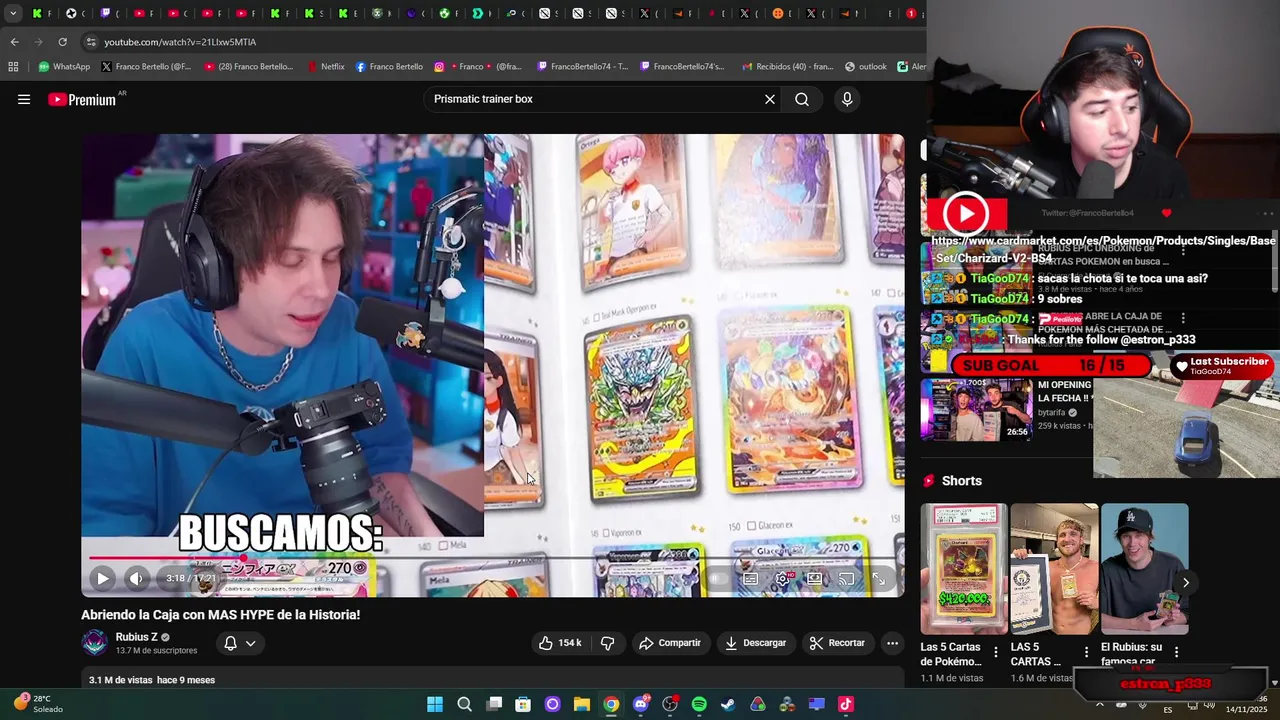Open Discord from the taskbar
The image size is (1280, 720).
pos(641,704)
